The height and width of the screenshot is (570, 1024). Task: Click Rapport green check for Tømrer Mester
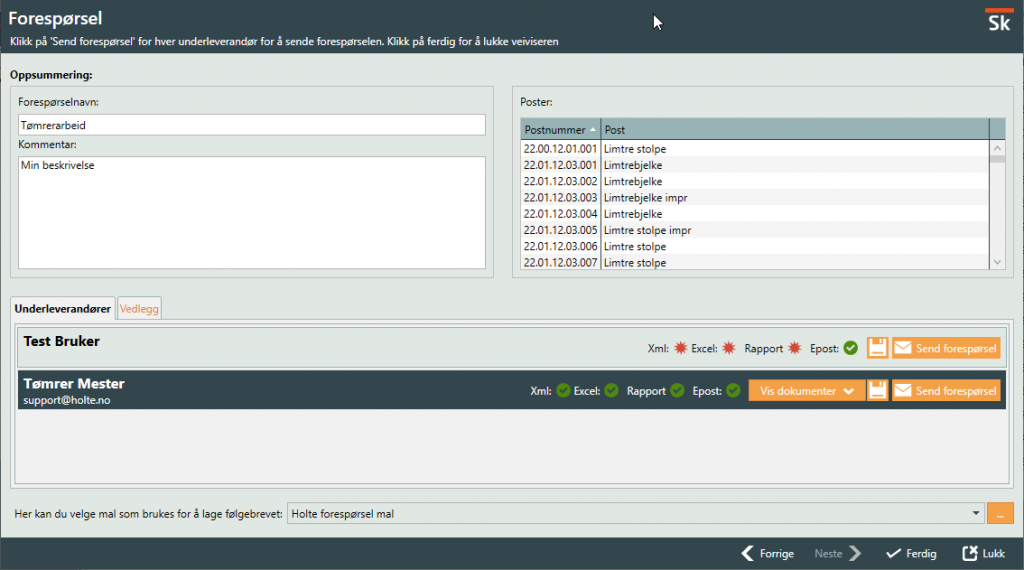(677, 391)
